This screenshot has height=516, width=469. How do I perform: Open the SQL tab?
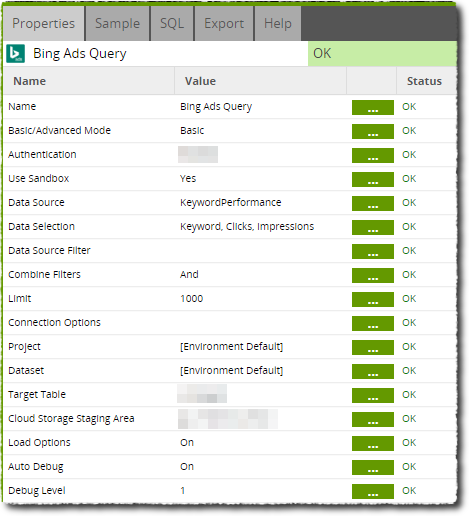tap(172, 23)
